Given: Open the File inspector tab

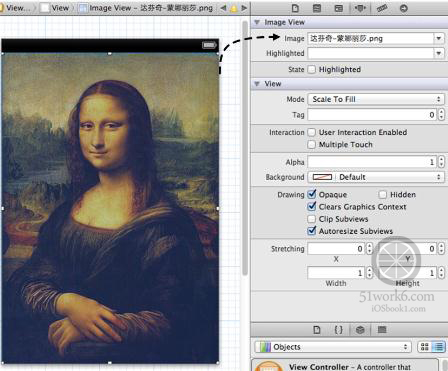Looking at the screenshot, I should click(295, 8).
